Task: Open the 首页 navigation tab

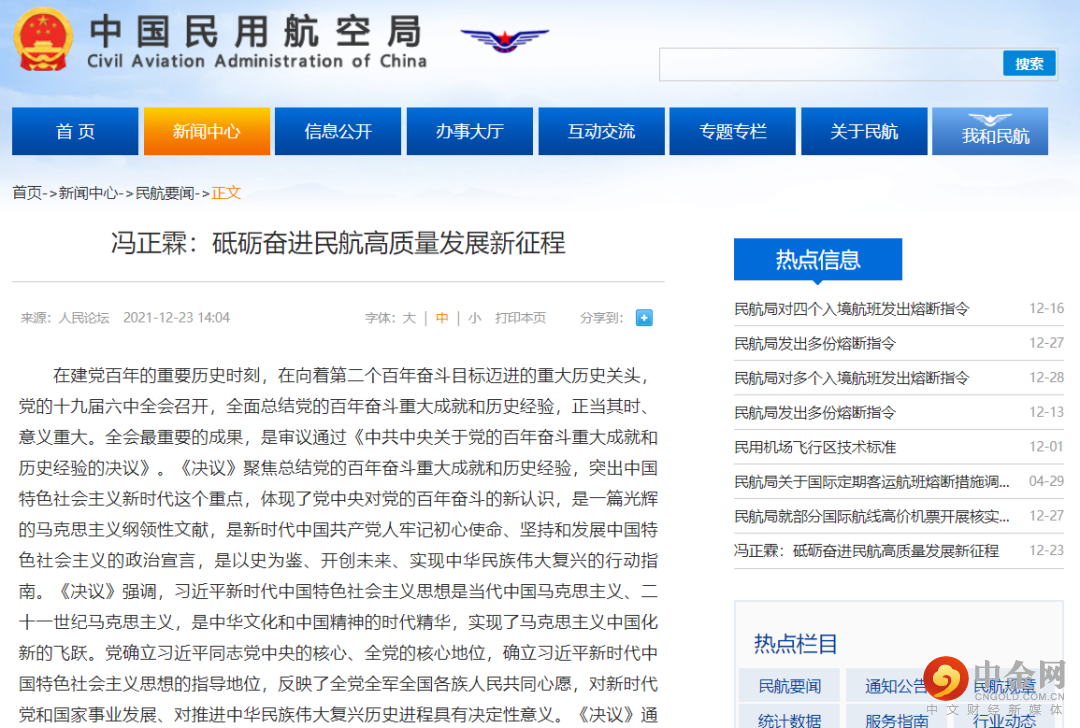Action: 75,131
